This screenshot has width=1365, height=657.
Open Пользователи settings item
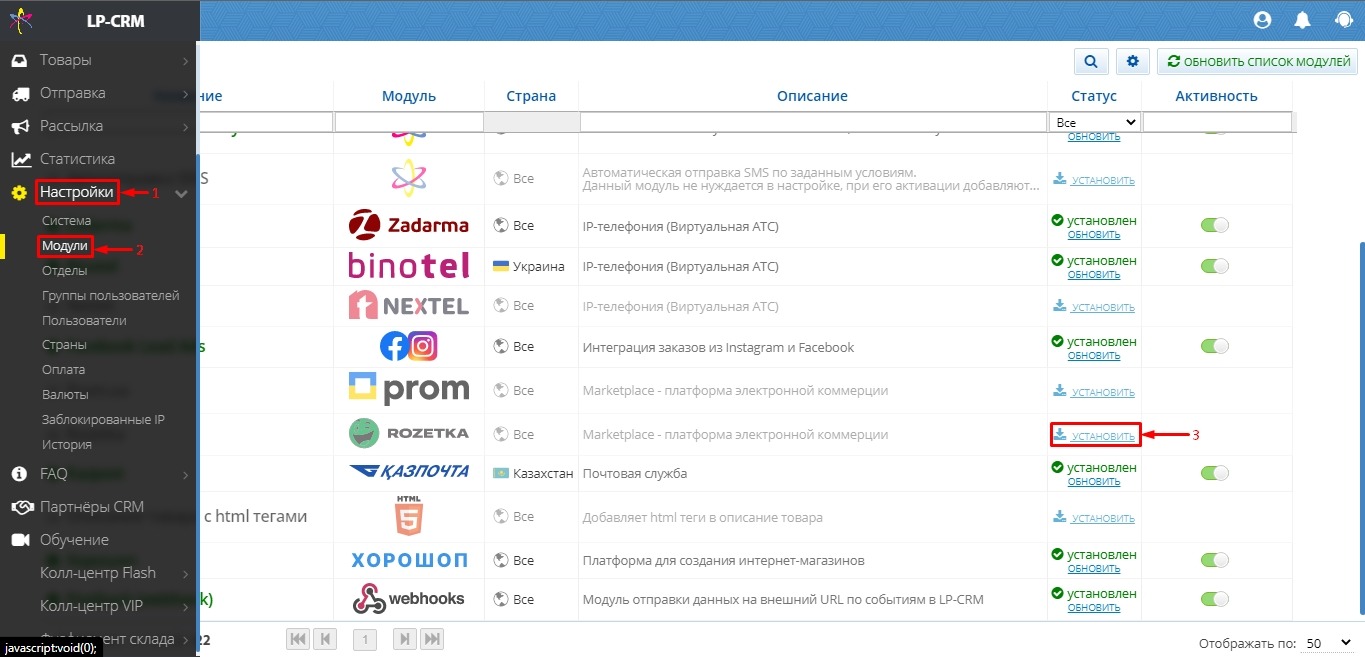click(x=84, y=321)
